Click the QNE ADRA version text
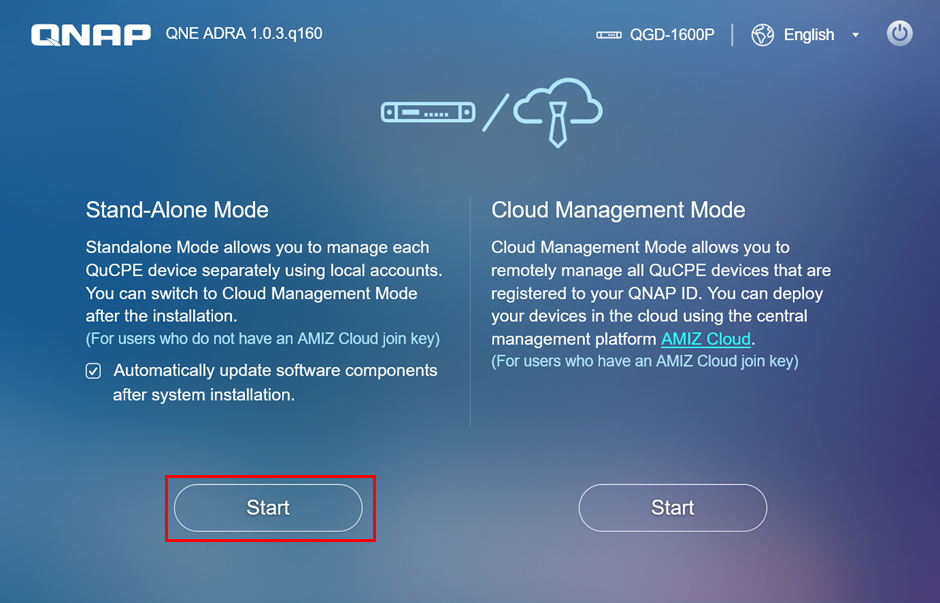The image size is (940, 603). pyautogui.click(x=244, y=34)
